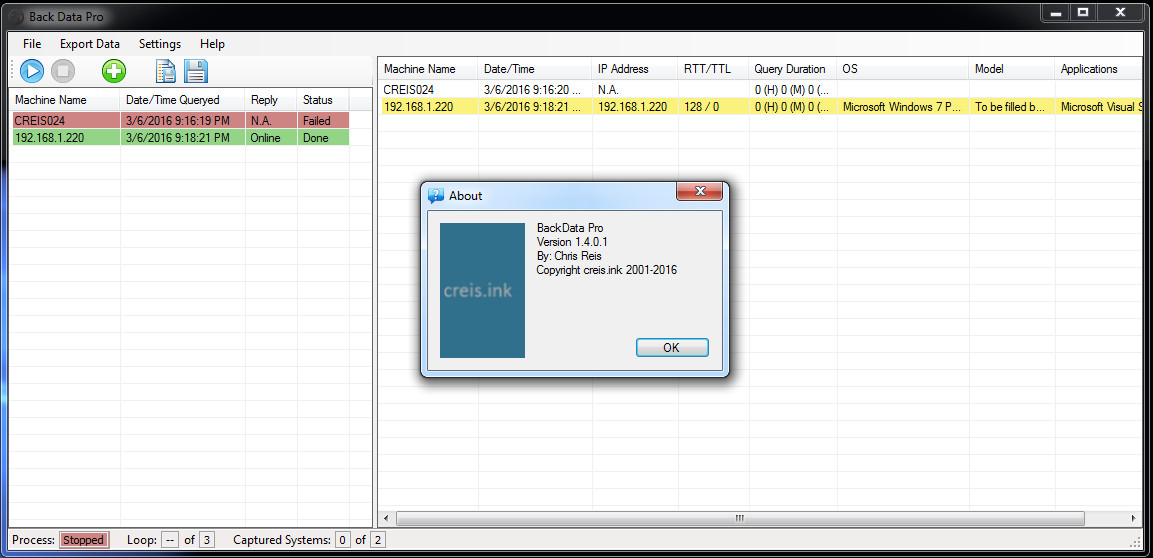
Task: Add a machine with the green plus icon
Action: pos(113,71)
